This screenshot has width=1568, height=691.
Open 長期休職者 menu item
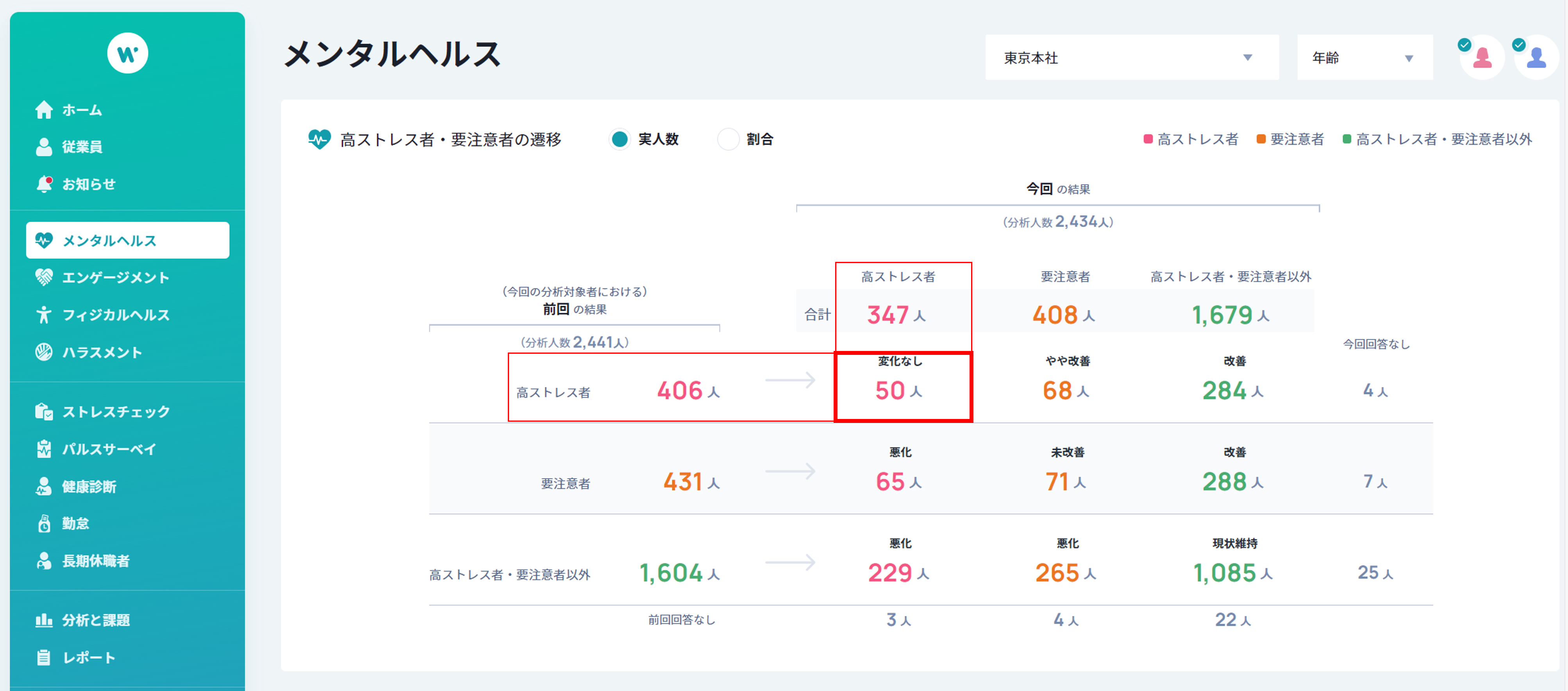tap(127, 561)
